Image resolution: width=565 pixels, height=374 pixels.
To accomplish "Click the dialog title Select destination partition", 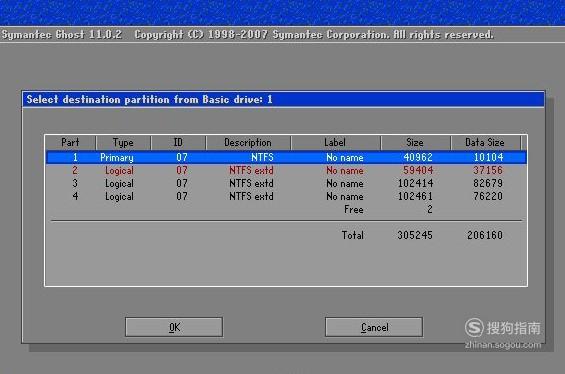I will click(149, 99).
